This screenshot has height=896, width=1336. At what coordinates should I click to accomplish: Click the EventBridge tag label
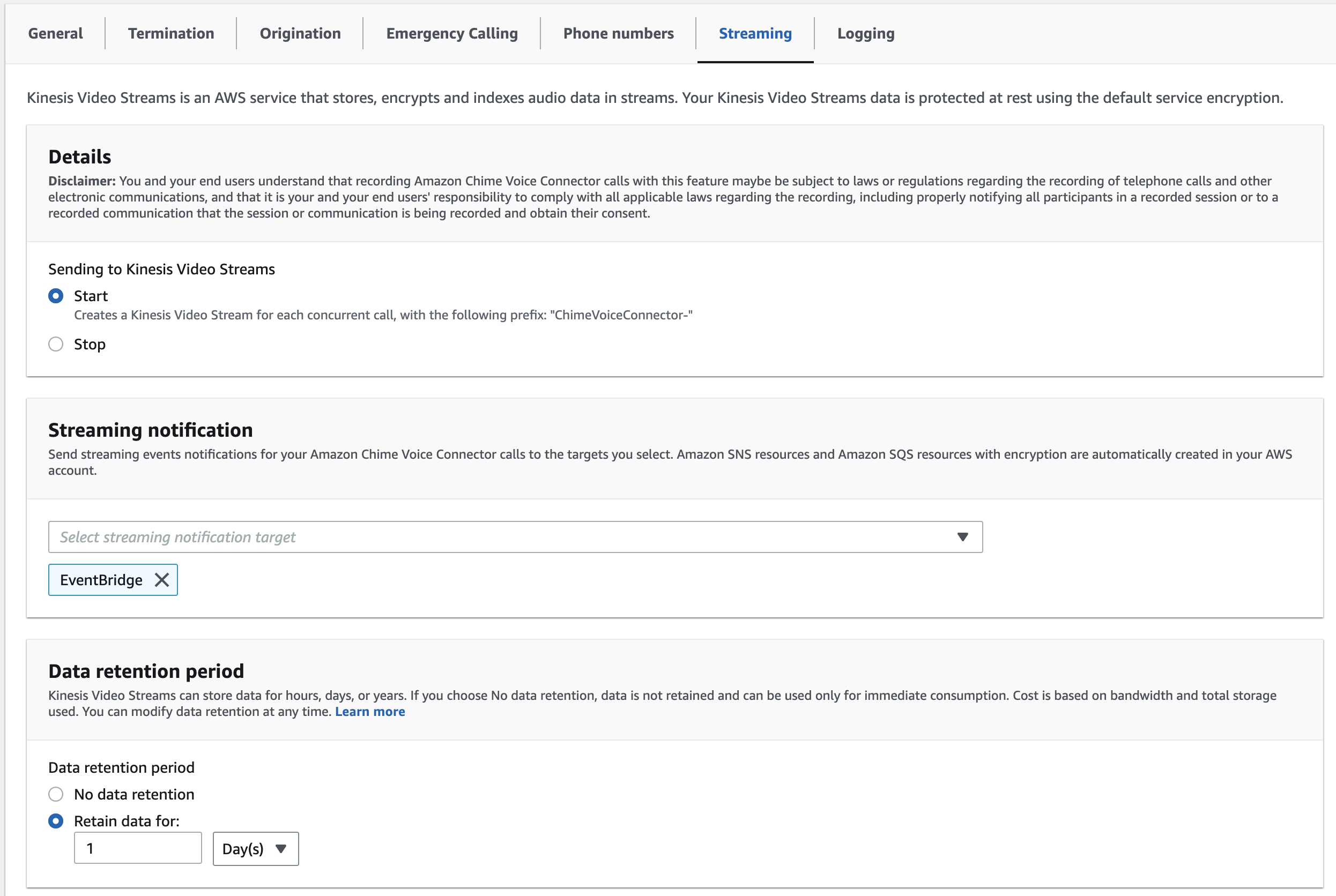coord(101,580)
